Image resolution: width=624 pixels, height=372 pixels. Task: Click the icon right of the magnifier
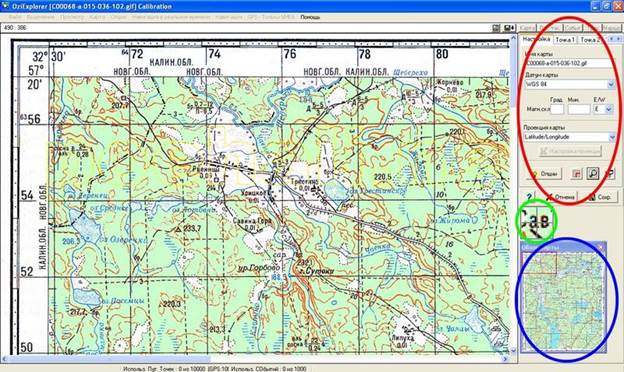609,174
